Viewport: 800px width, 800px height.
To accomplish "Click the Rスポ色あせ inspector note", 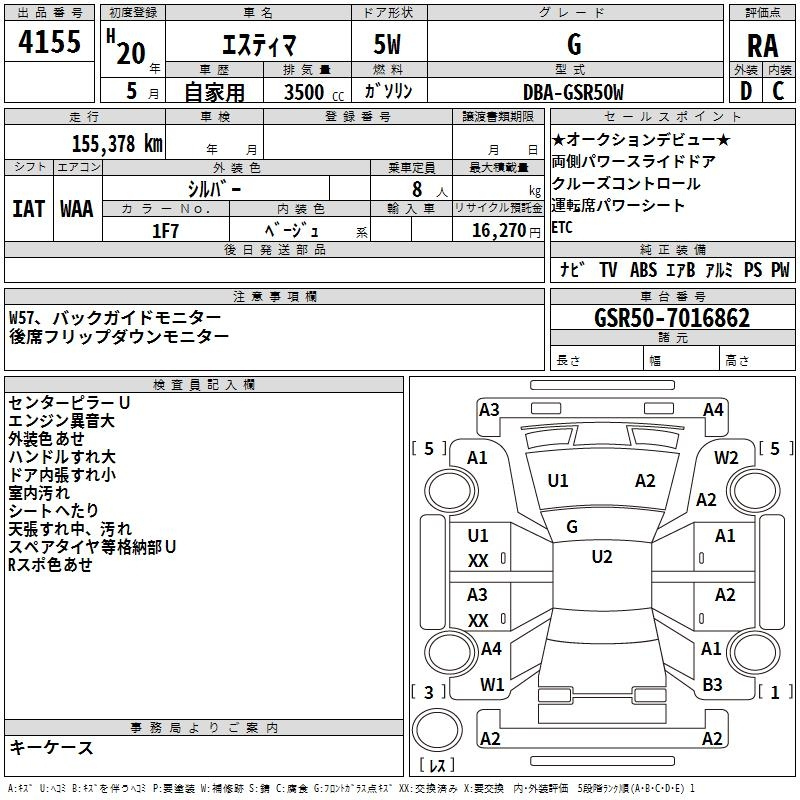I will (50, 565).
